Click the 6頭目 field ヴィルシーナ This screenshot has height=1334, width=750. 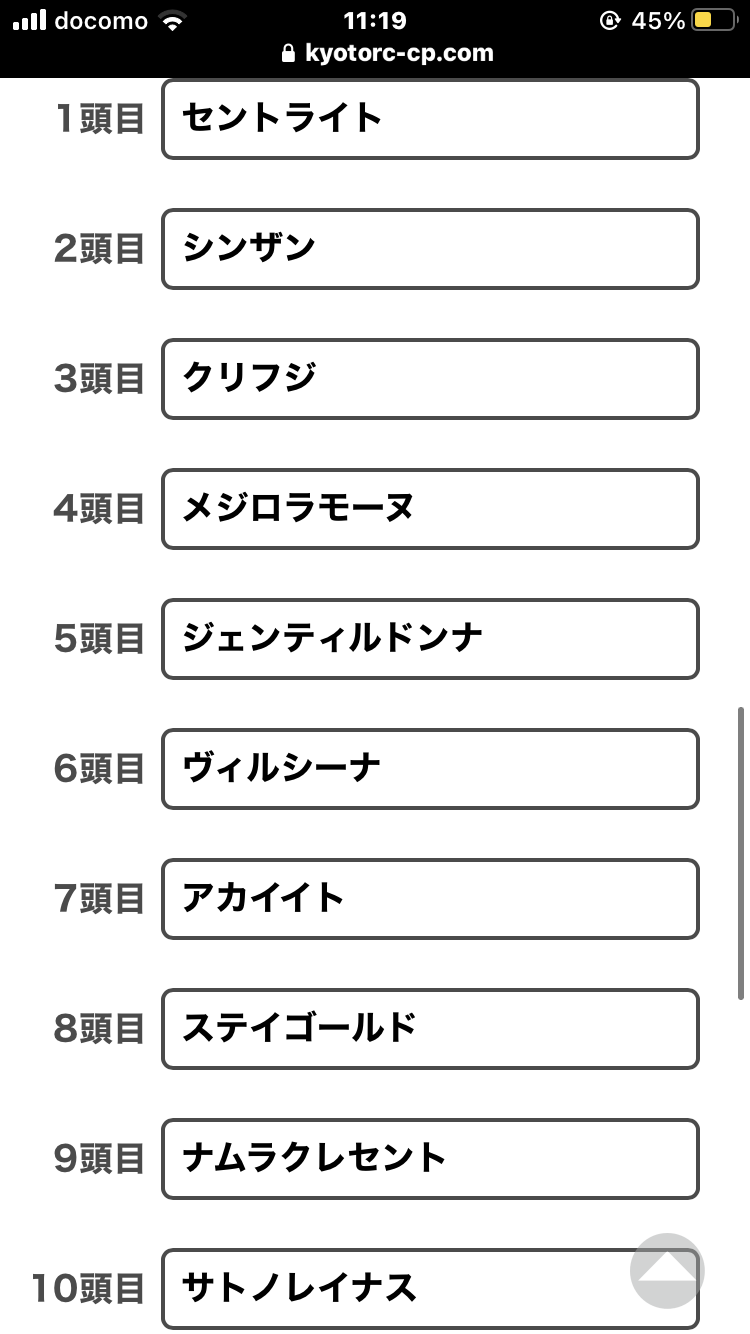pyautogui.click(x=430, y=769)
